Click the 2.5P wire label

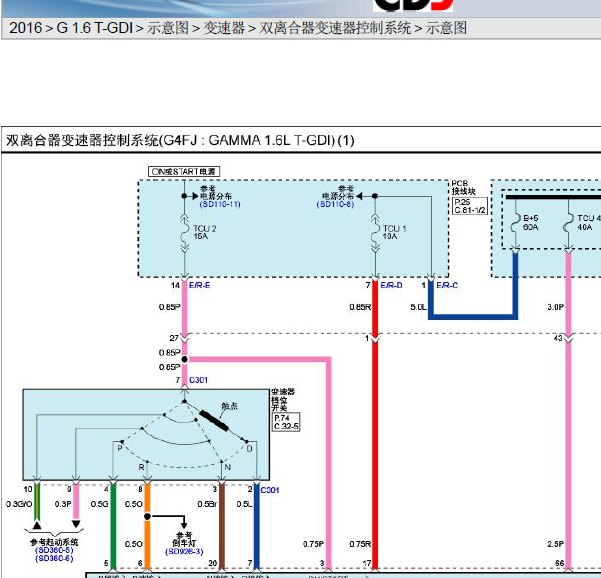(556, 544)
